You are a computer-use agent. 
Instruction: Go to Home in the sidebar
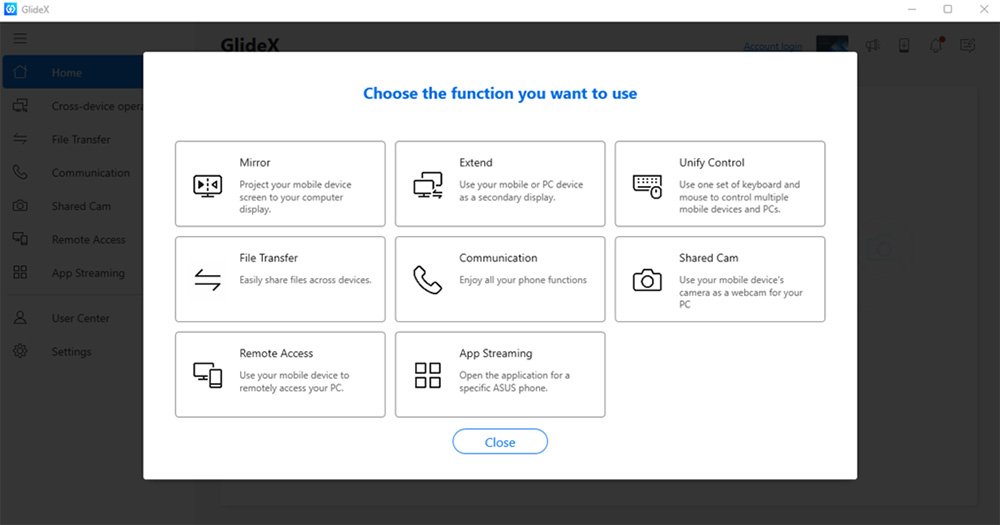67,73
